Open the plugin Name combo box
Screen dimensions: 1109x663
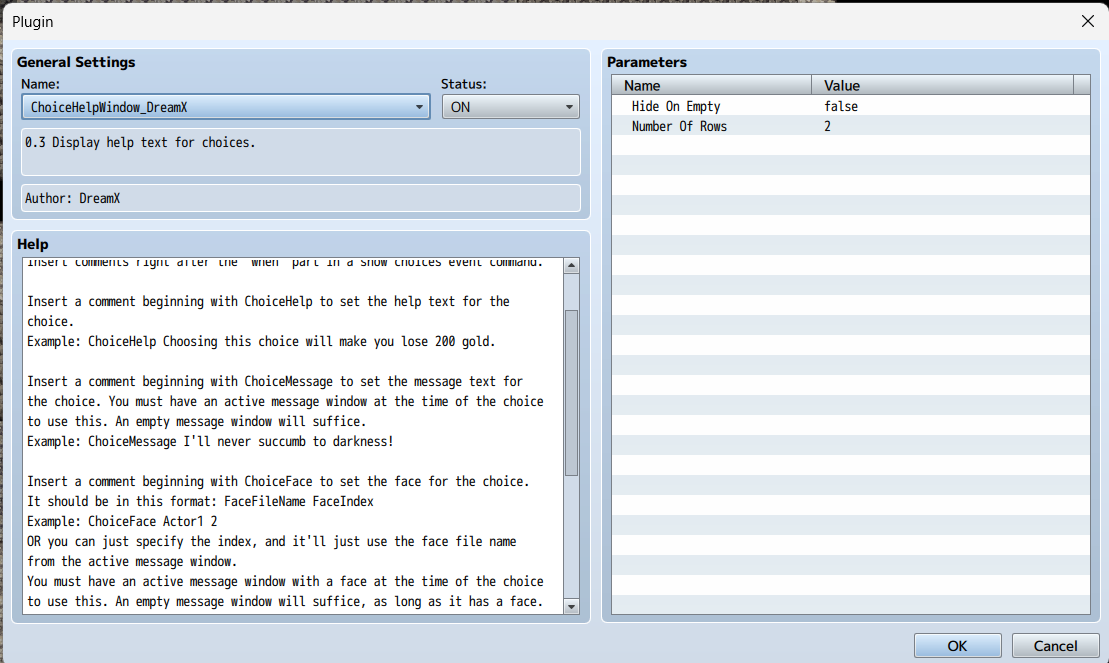click(x=225, y=107)
